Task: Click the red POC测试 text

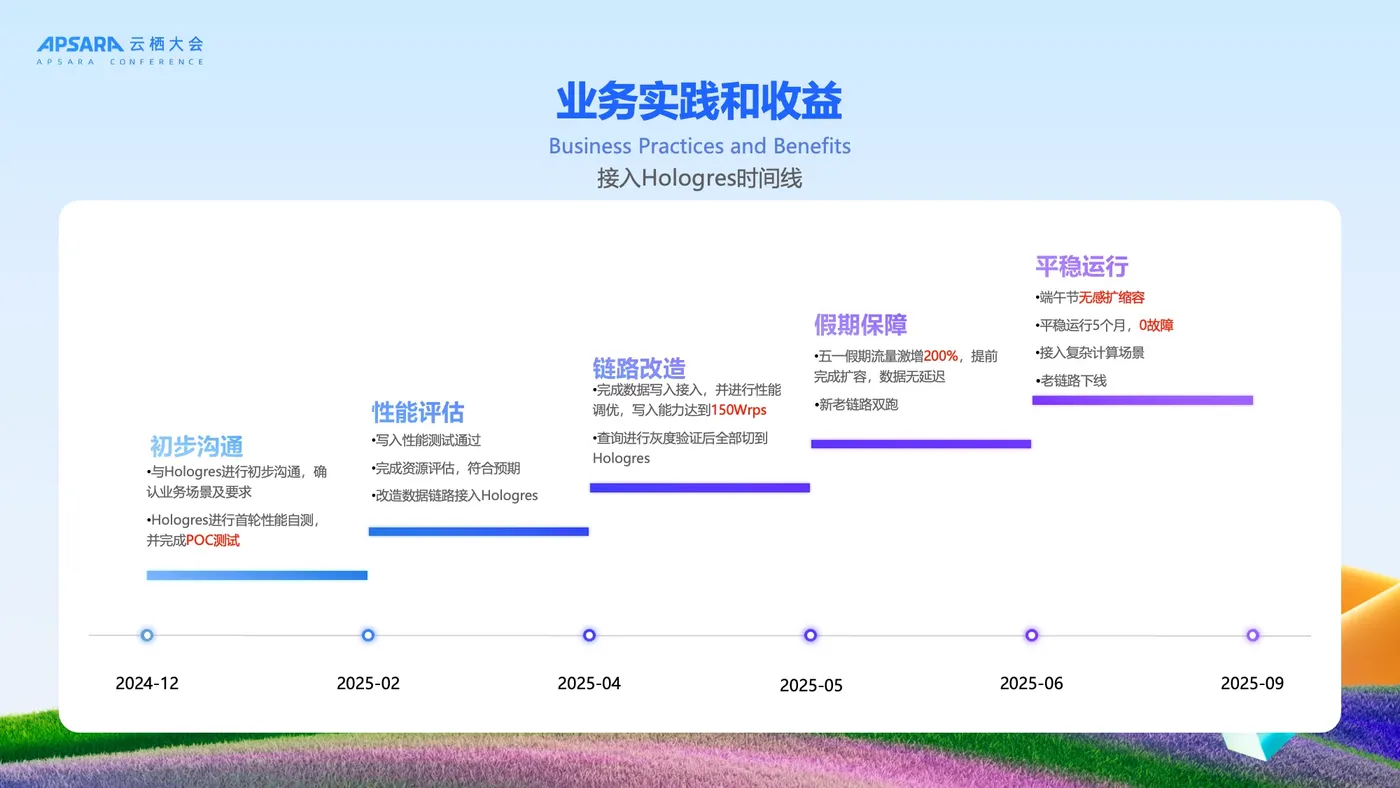Action: tap(213, 540)
